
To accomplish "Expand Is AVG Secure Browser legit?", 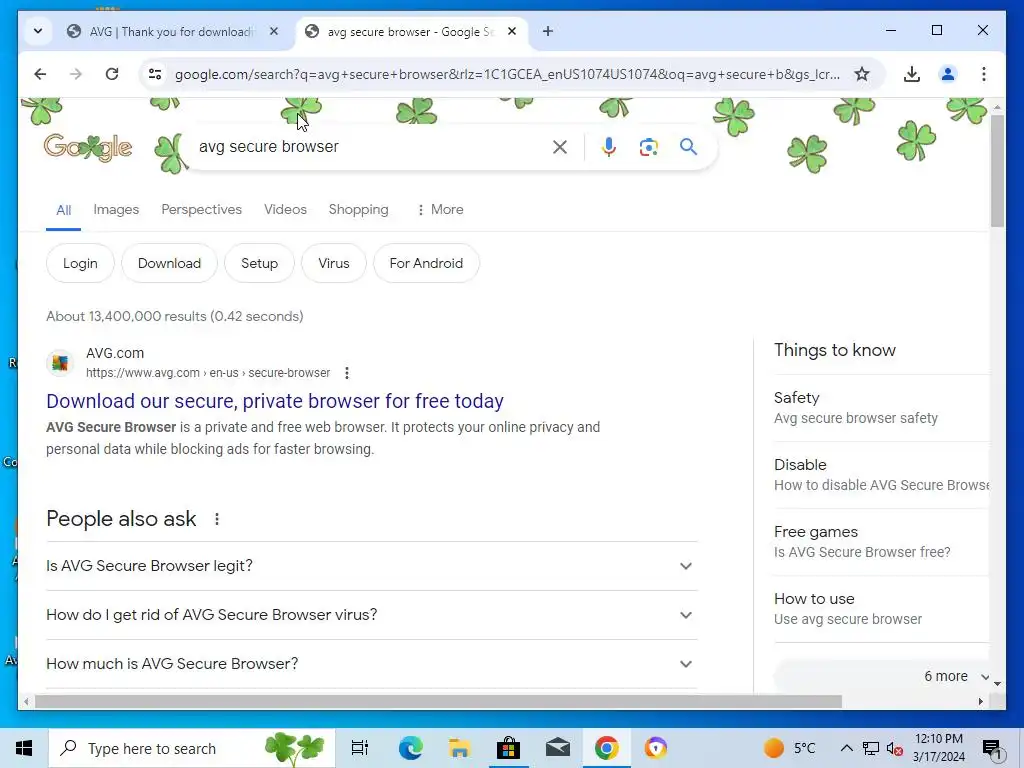I will pyautogui.click(x=372, y=566).
